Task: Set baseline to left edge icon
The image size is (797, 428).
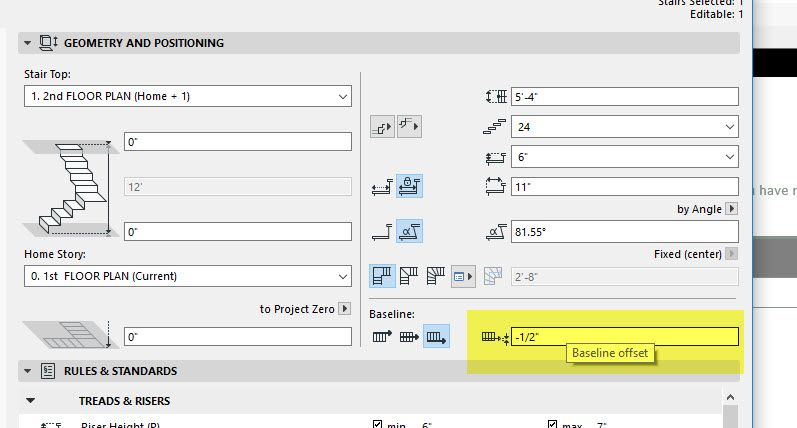Action: [x=382, y=337]
